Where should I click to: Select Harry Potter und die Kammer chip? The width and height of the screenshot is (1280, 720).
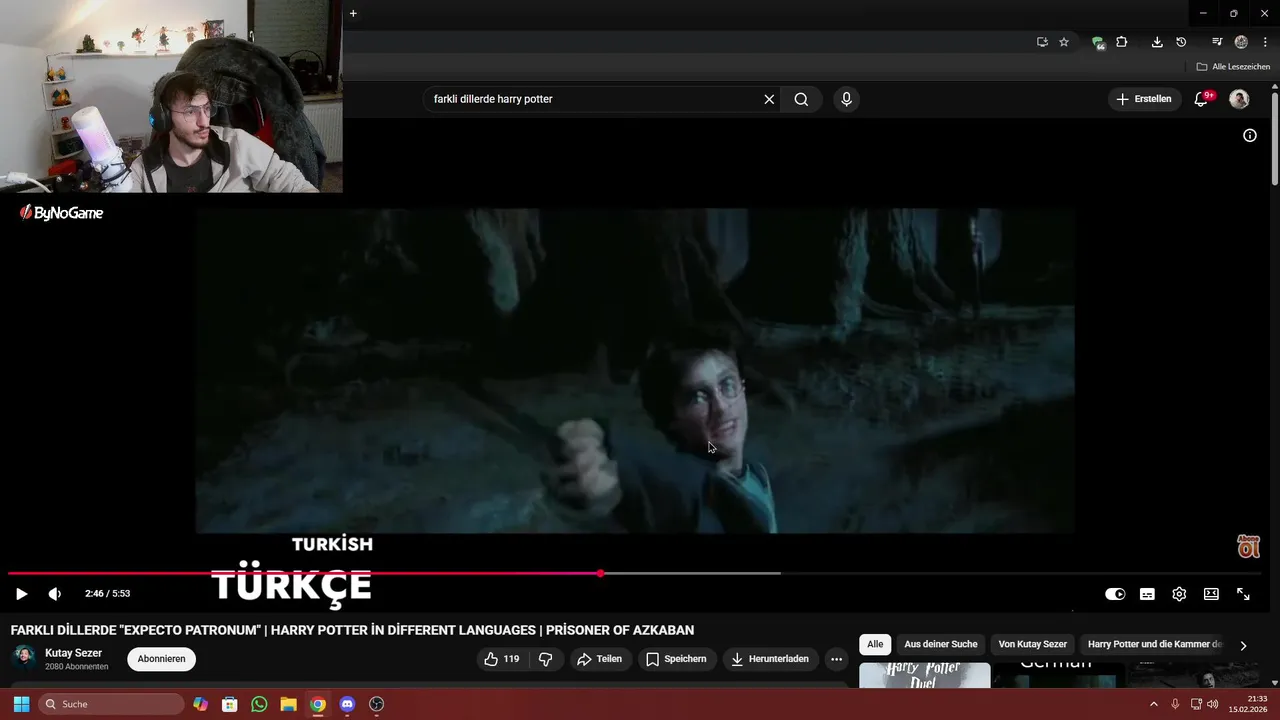1155,644
